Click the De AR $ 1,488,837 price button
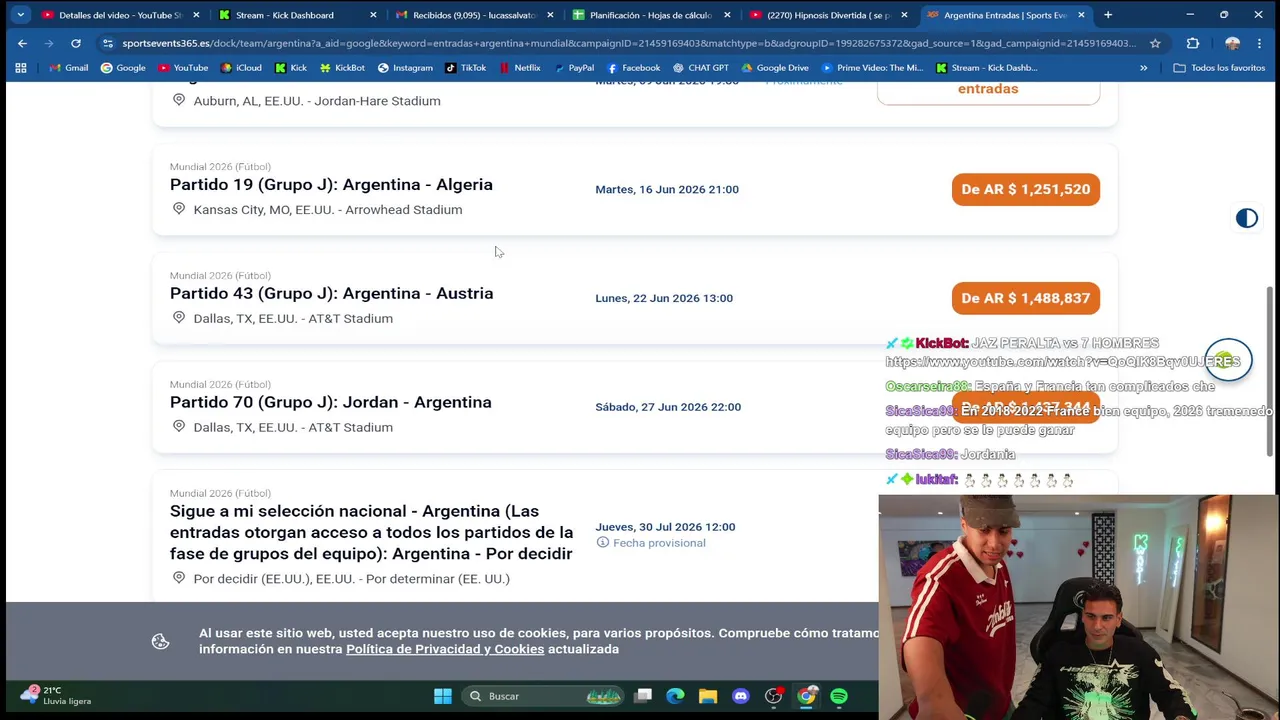This screenshot has height=720, width=1280. point(1026,298)
